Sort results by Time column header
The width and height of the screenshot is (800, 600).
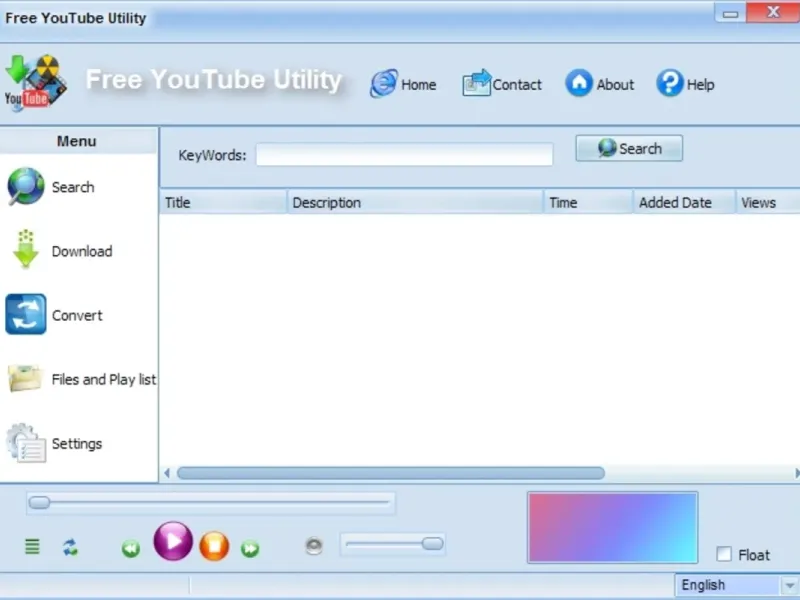click(588, 203)
